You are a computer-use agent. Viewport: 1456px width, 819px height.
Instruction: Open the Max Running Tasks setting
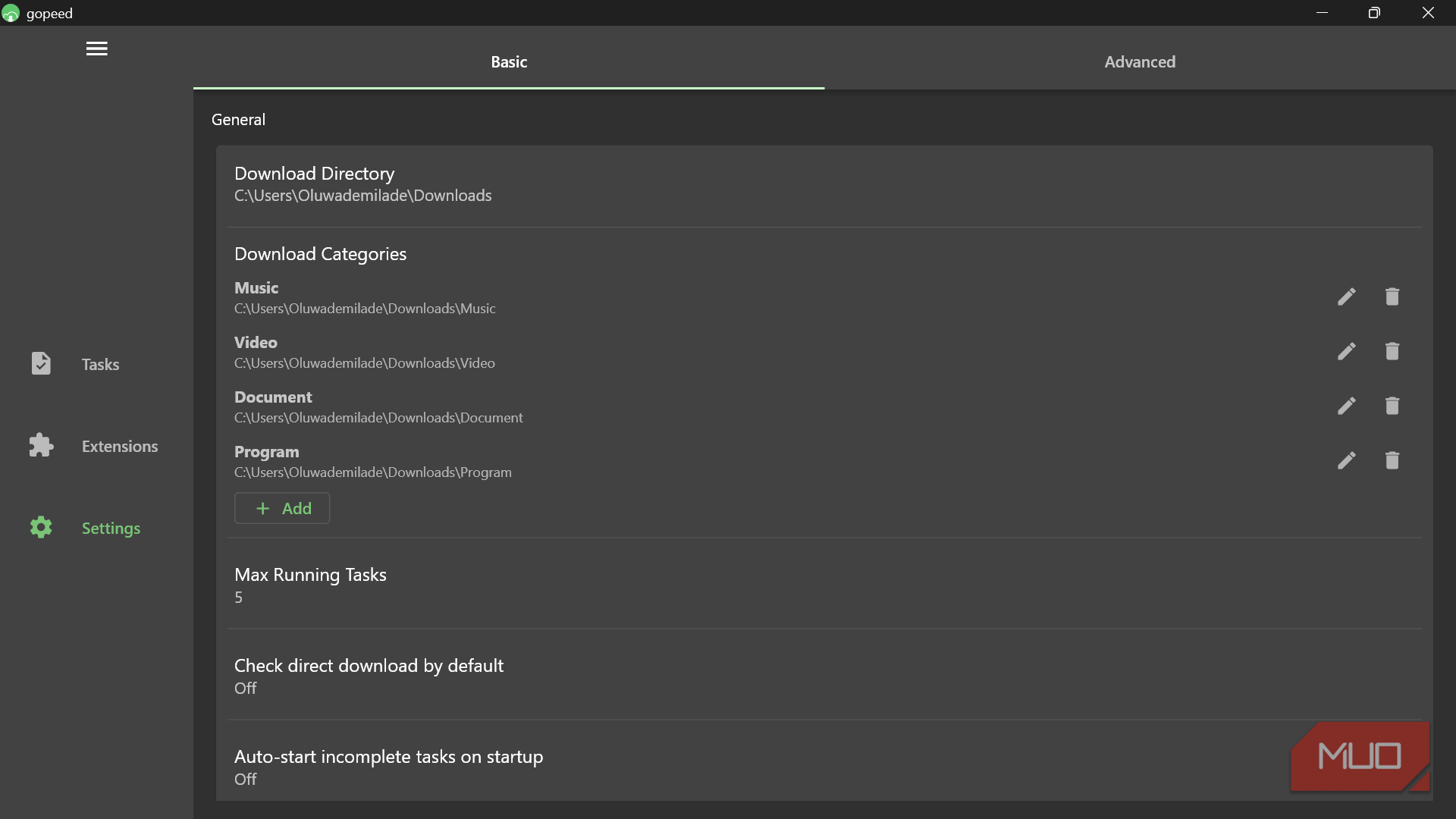pos(824,585)
